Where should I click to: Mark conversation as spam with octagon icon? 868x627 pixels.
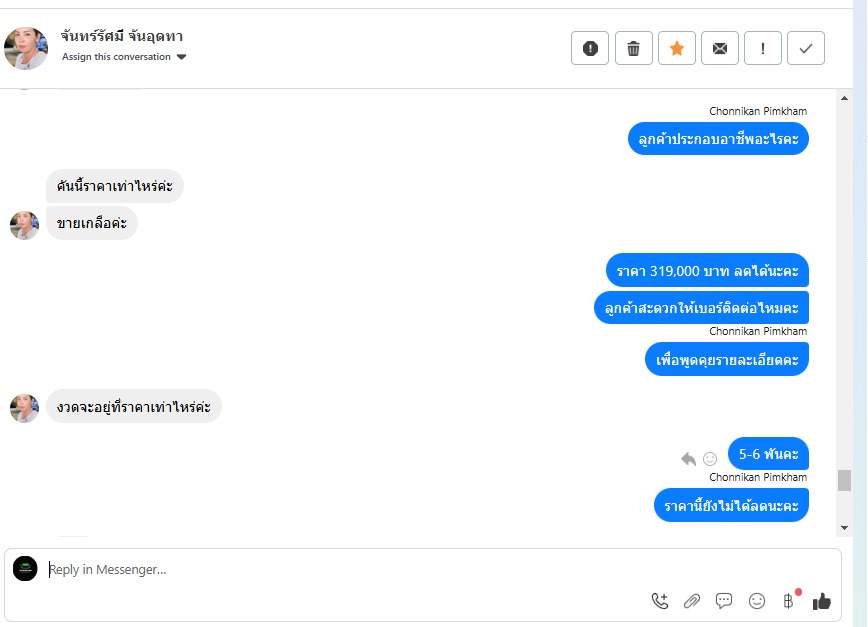[590, 48]
